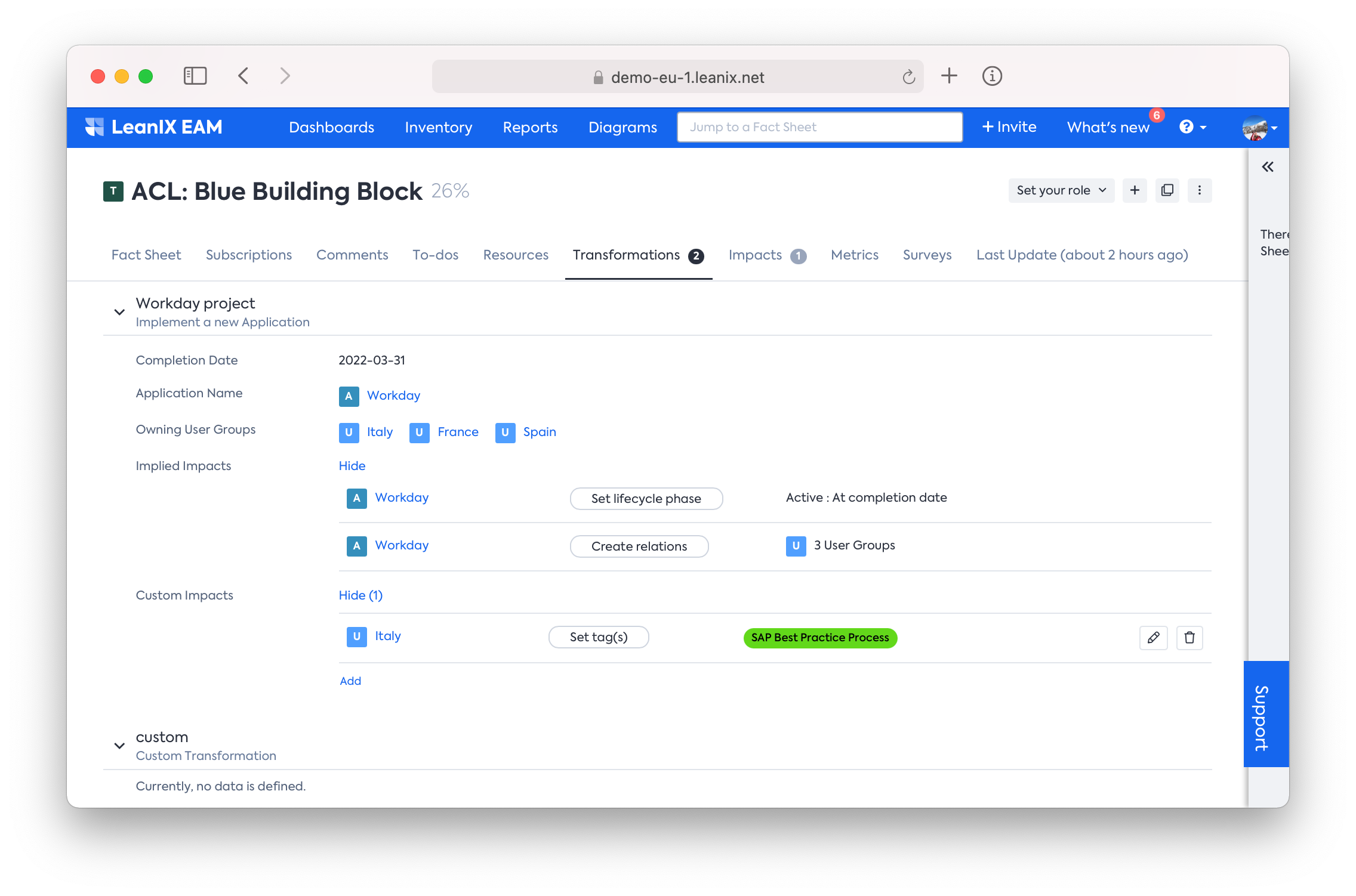
Task: Open a new tab with the plus icon
Action: [949, 76]
